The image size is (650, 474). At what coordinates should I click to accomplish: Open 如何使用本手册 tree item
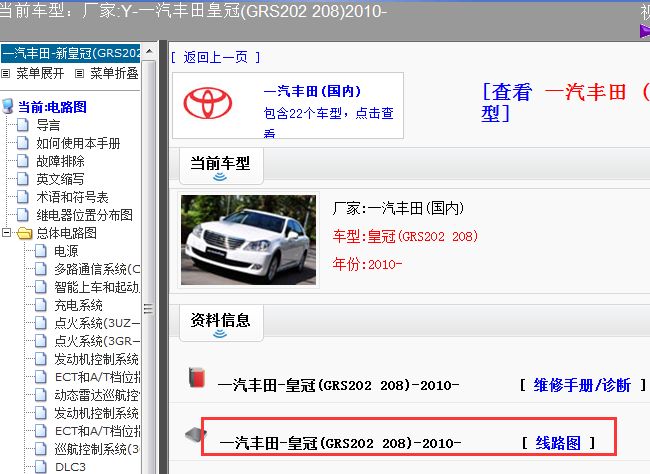[78, 143]
